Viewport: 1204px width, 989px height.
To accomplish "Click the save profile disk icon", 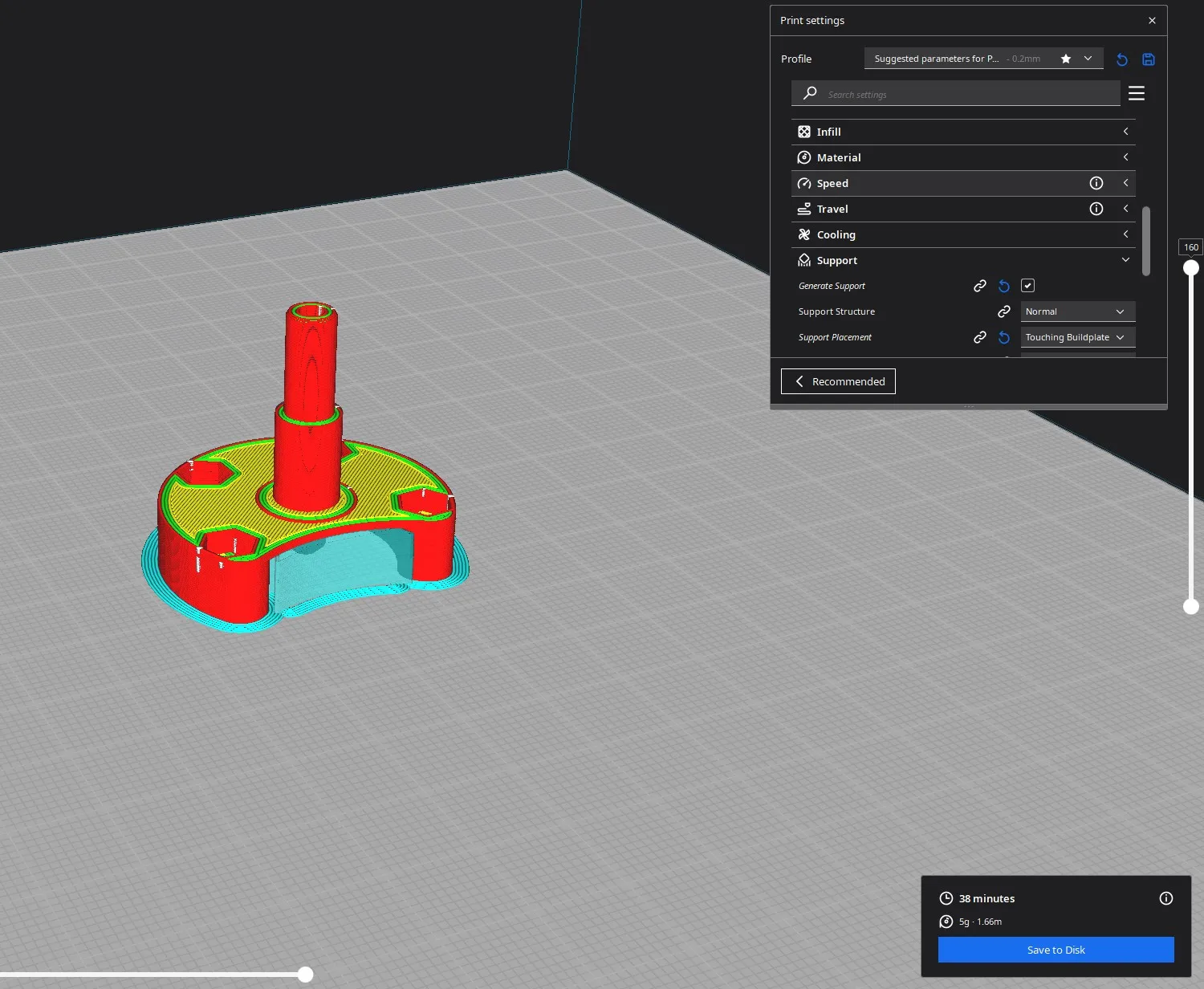I will [x=1149, y=59].
